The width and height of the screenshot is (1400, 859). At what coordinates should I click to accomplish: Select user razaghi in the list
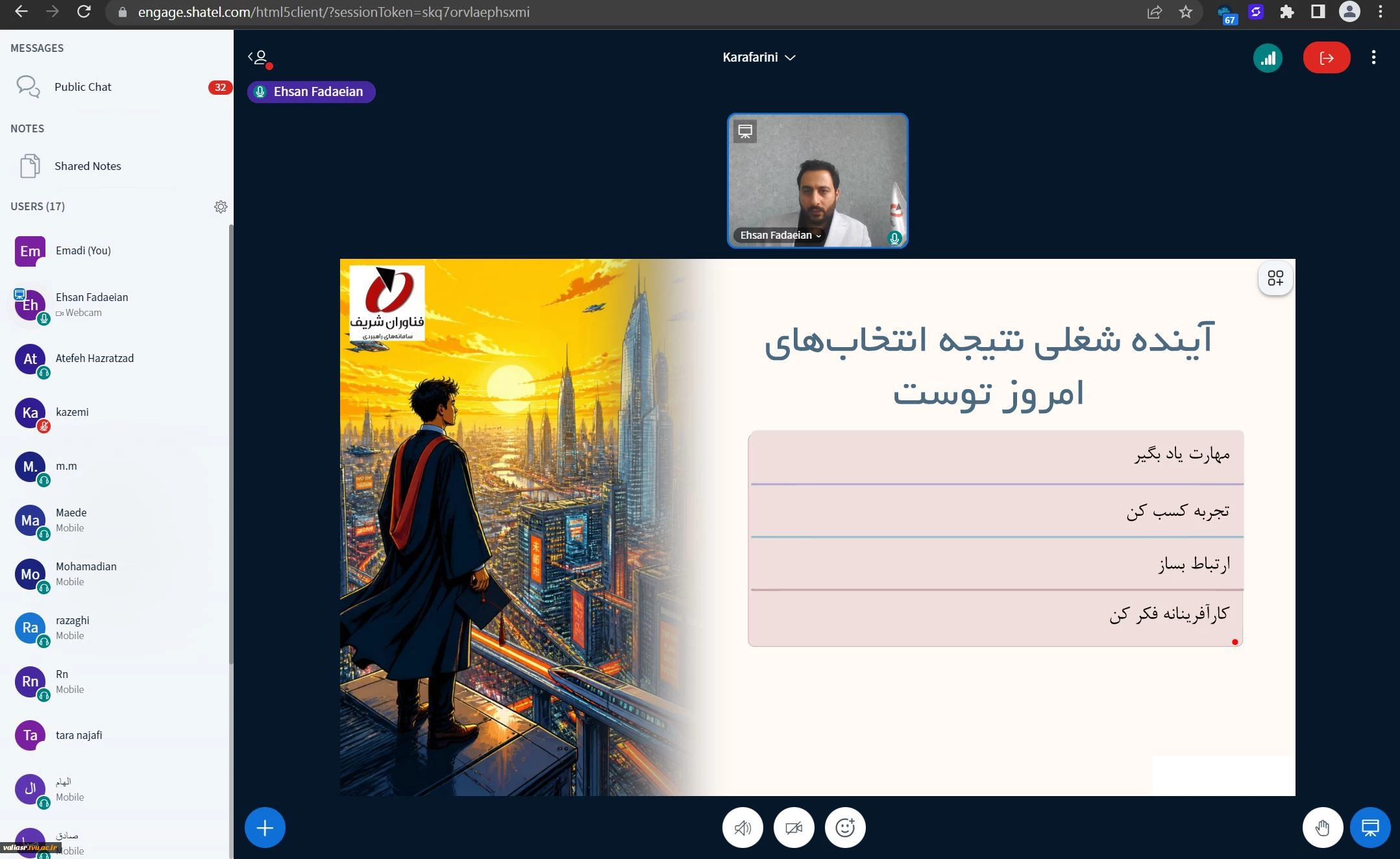pos(117,628)
